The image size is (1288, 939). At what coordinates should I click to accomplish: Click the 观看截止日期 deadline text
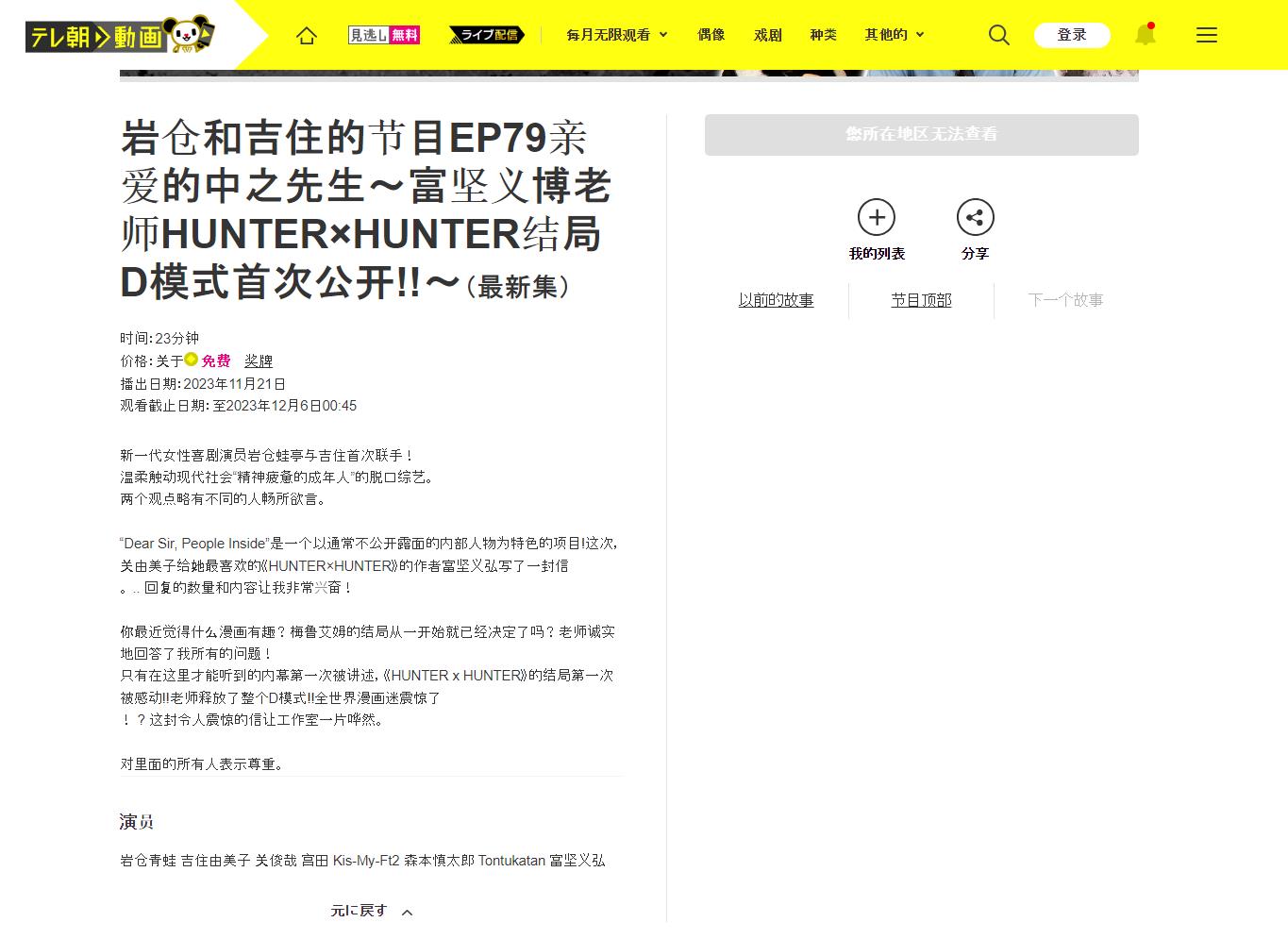(x=239, y=406)
